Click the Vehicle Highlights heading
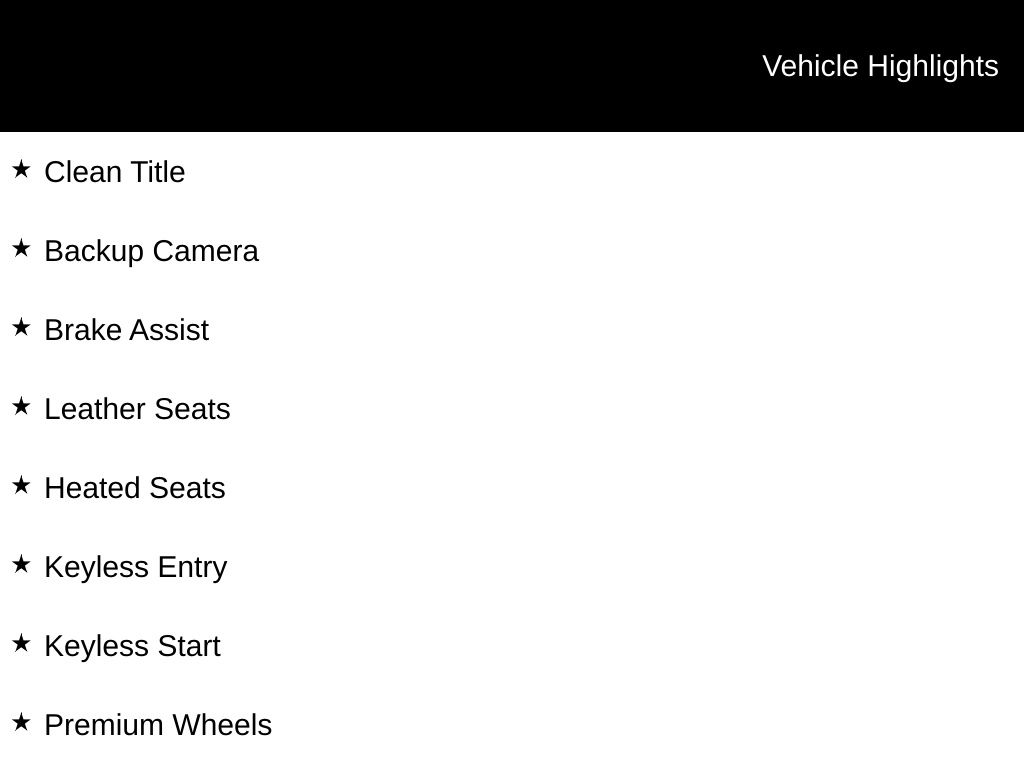This screenshot has width=1024, height=768. 880,67
